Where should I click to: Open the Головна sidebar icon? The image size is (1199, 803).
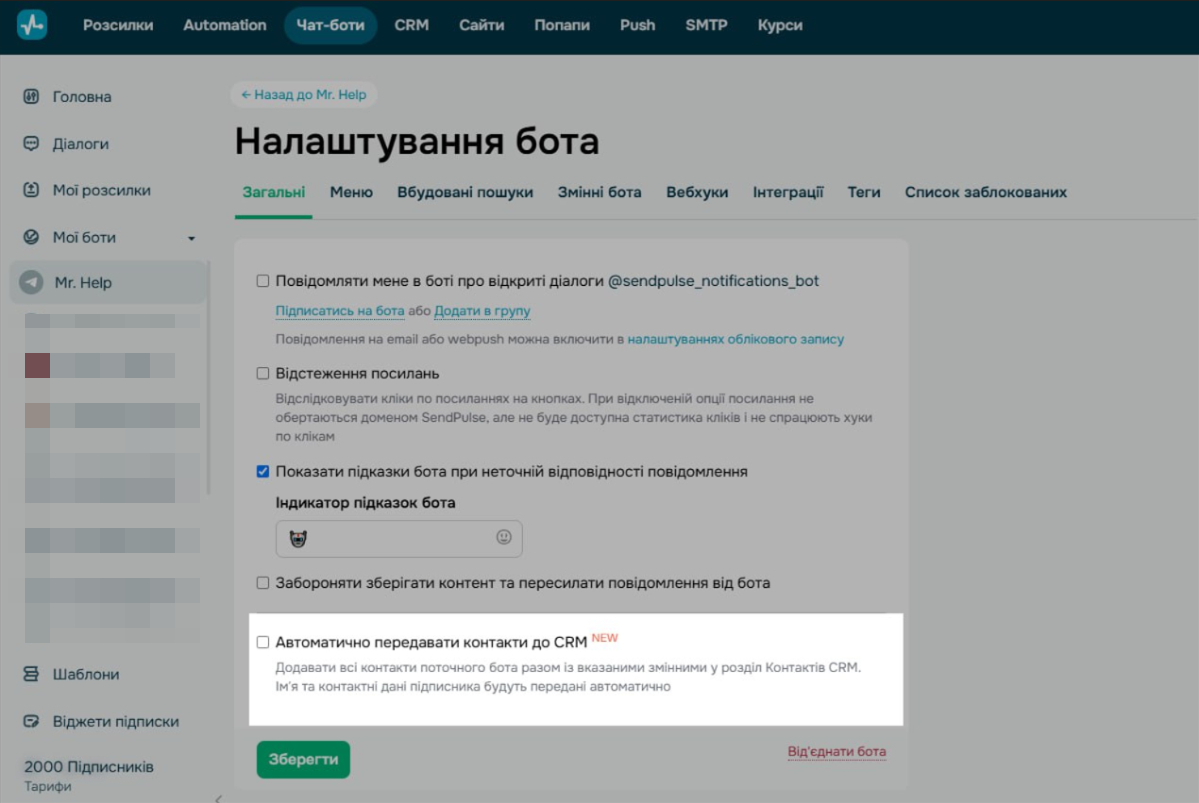(31, 96)
